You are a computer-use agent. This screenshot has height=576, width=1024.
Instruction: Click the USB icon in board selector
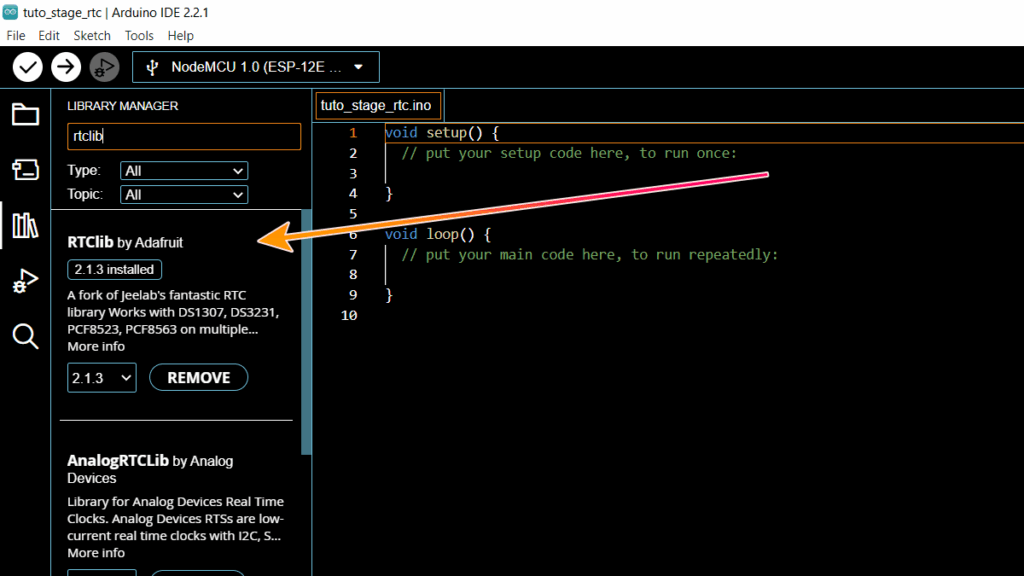152,67
